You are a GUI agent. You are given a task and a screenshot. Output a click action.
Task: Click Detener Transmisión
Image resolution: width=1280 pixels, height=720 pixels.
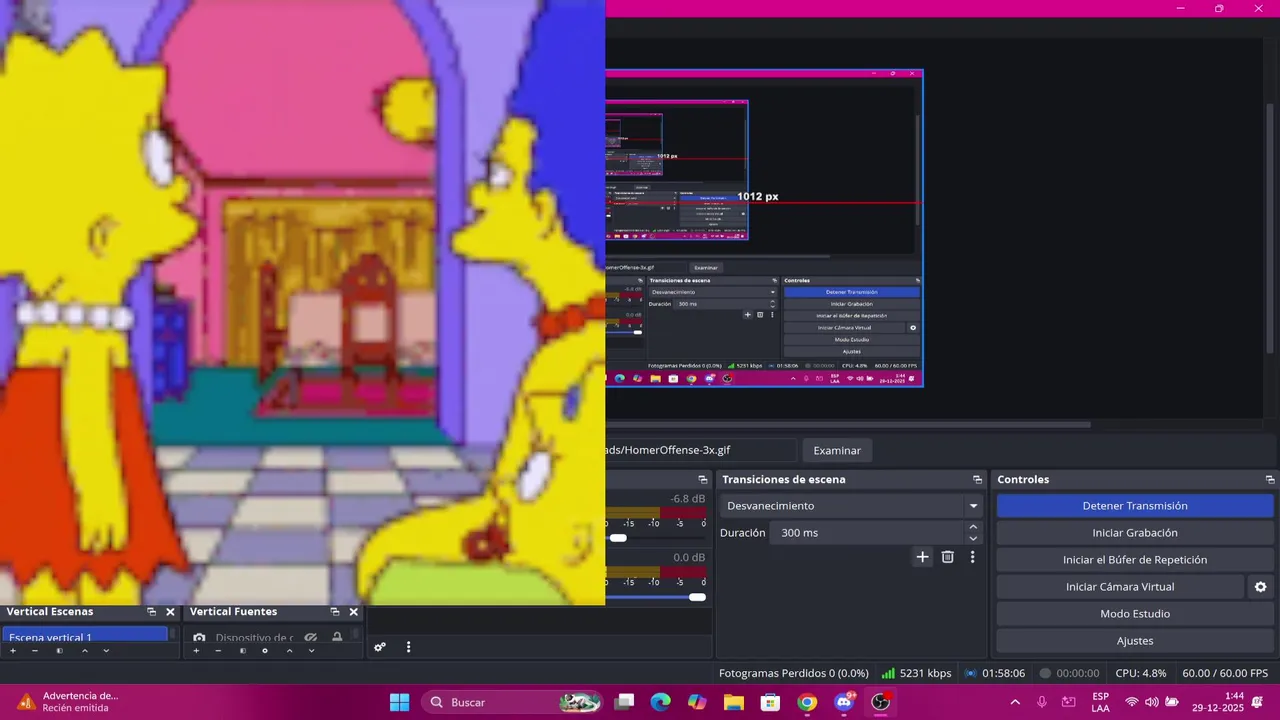[1135, 506]
